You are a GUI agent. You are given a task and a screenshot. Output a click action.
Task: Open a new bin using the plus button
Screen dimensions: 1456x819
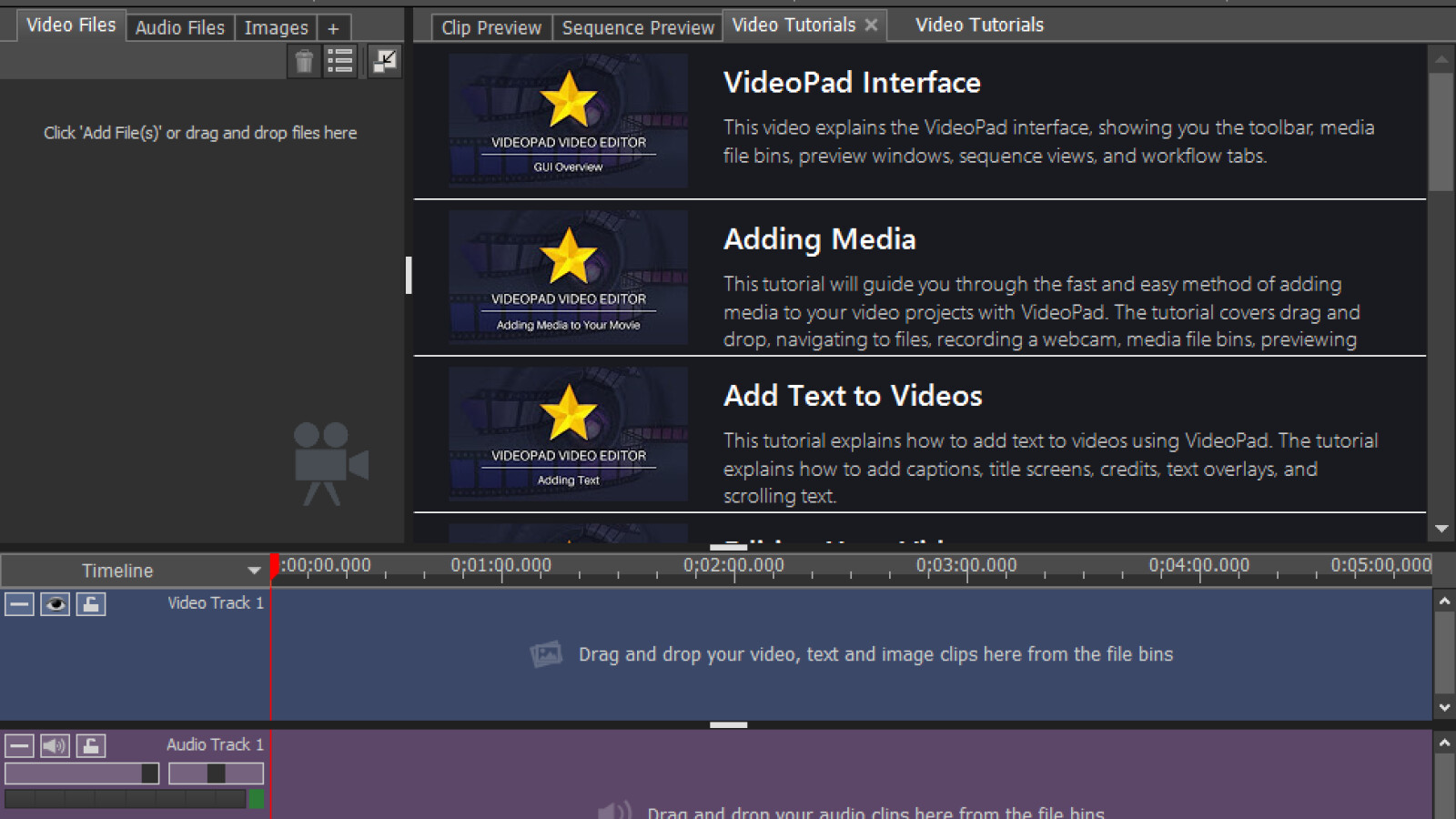(x=333, y=27)
